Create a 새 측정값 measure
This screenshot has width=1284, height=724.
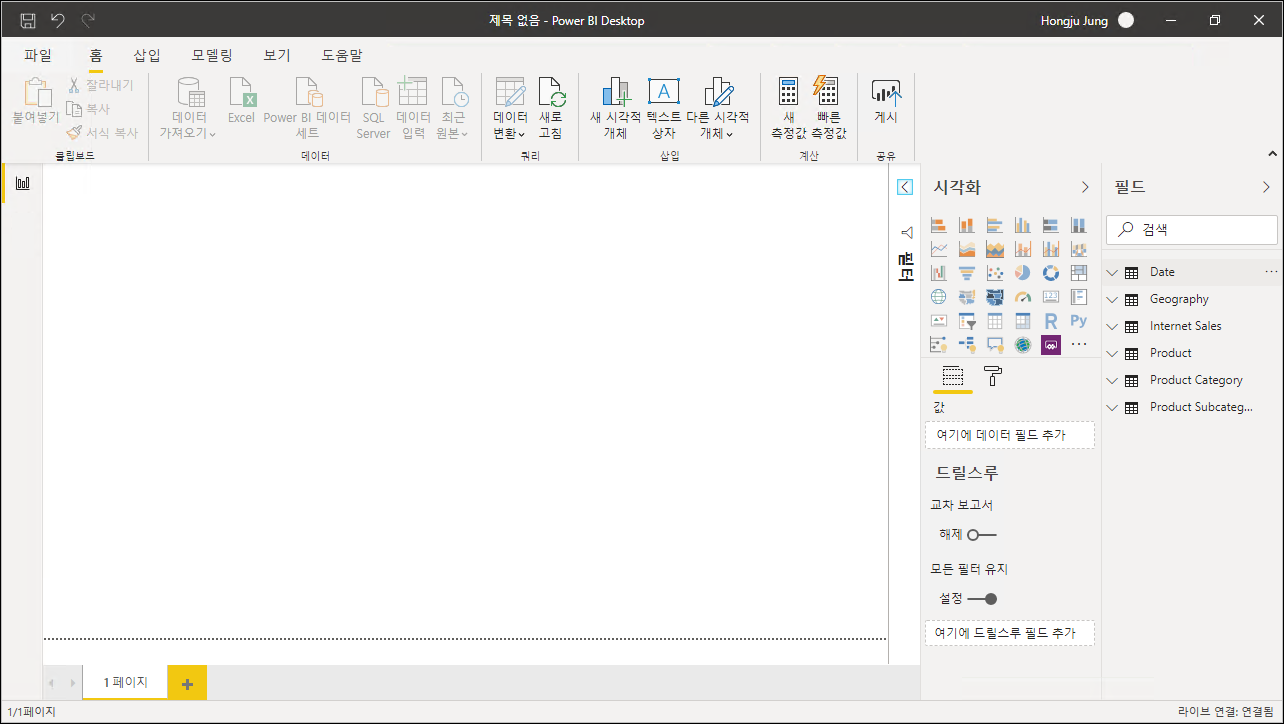(788, 109)
